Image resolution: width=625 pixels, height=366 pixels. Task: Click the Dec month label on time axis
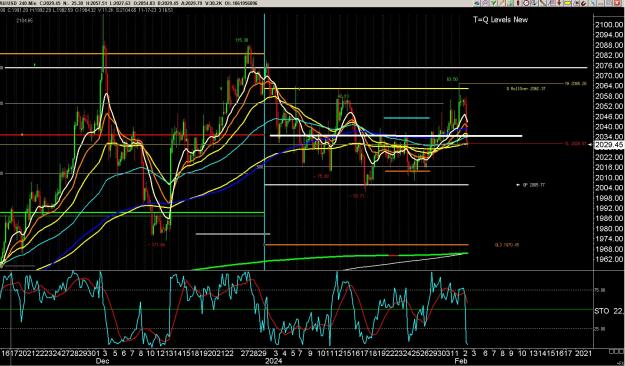coord(102,361)
